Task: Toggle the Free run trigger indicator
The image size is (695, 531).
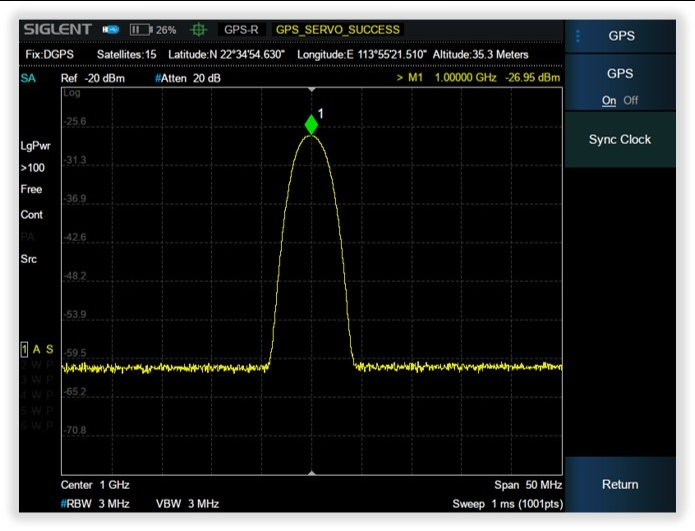Action: (31, 189)
